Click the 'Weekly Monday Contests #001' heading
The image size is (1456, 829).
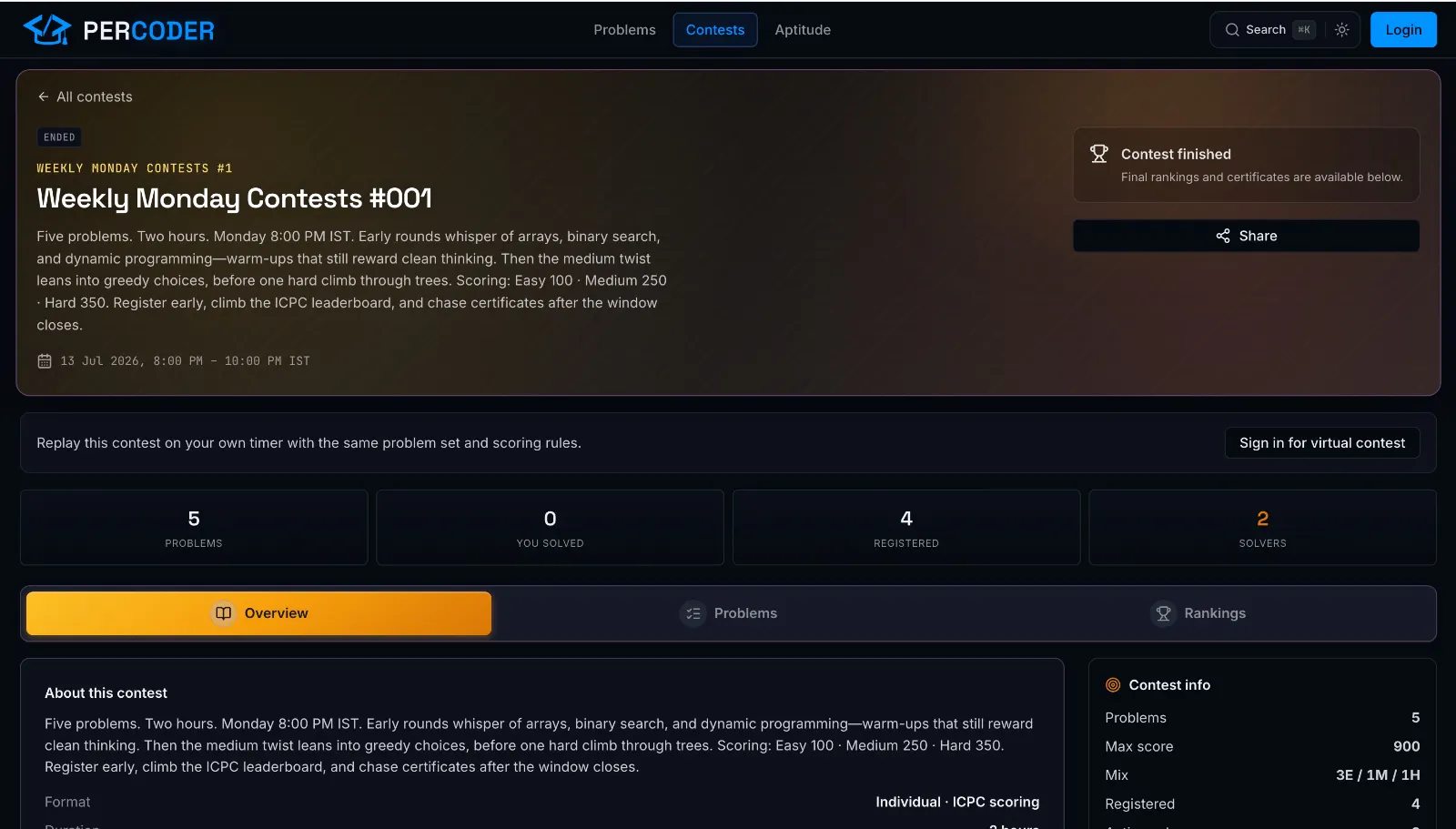(234, 198)
